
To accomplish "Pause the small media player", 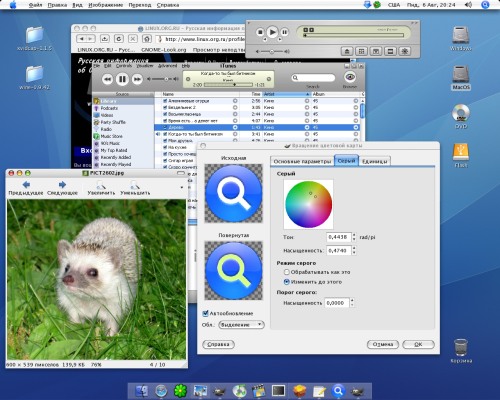I will click(284, 32).
